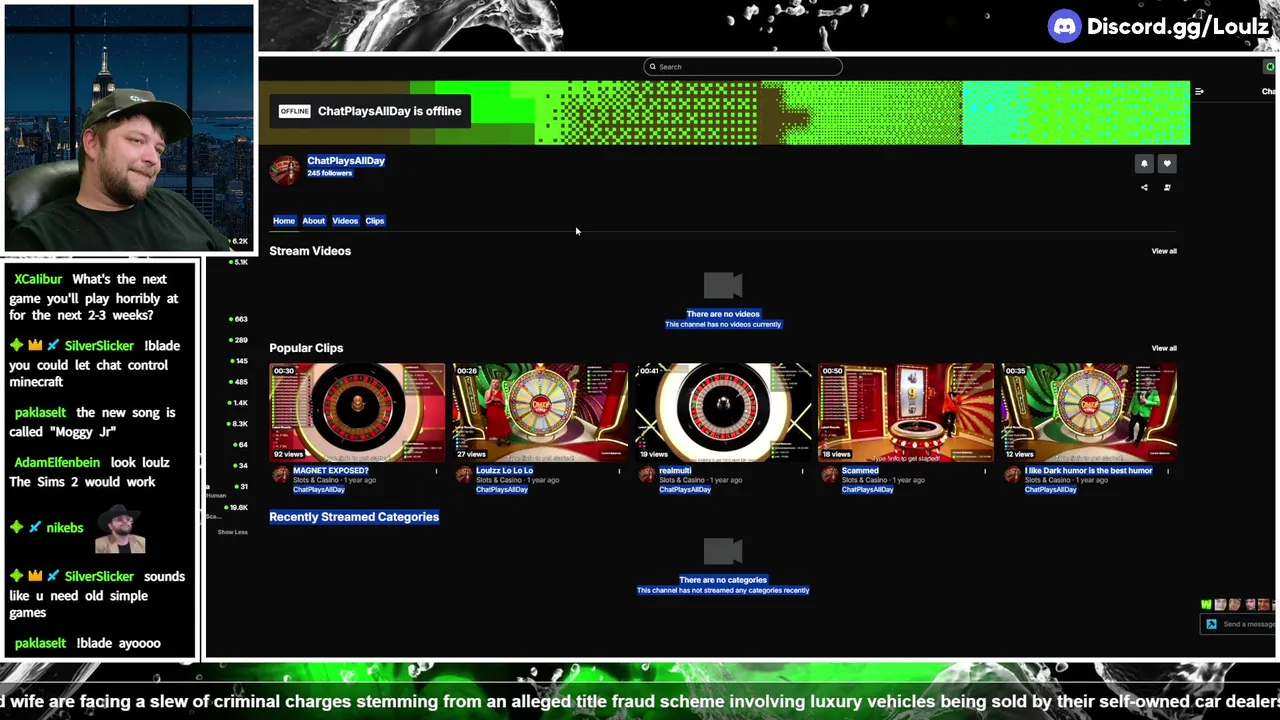Click the avatar beside Loulzz Lo Lo Lo
1280x720 pixels.
point(464,474)
